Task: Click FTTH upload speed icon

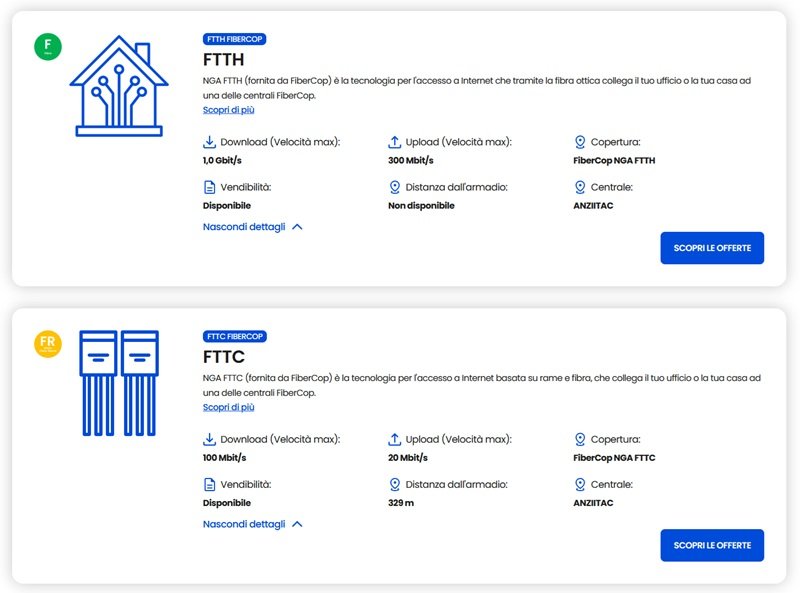Action: [395, 142]
